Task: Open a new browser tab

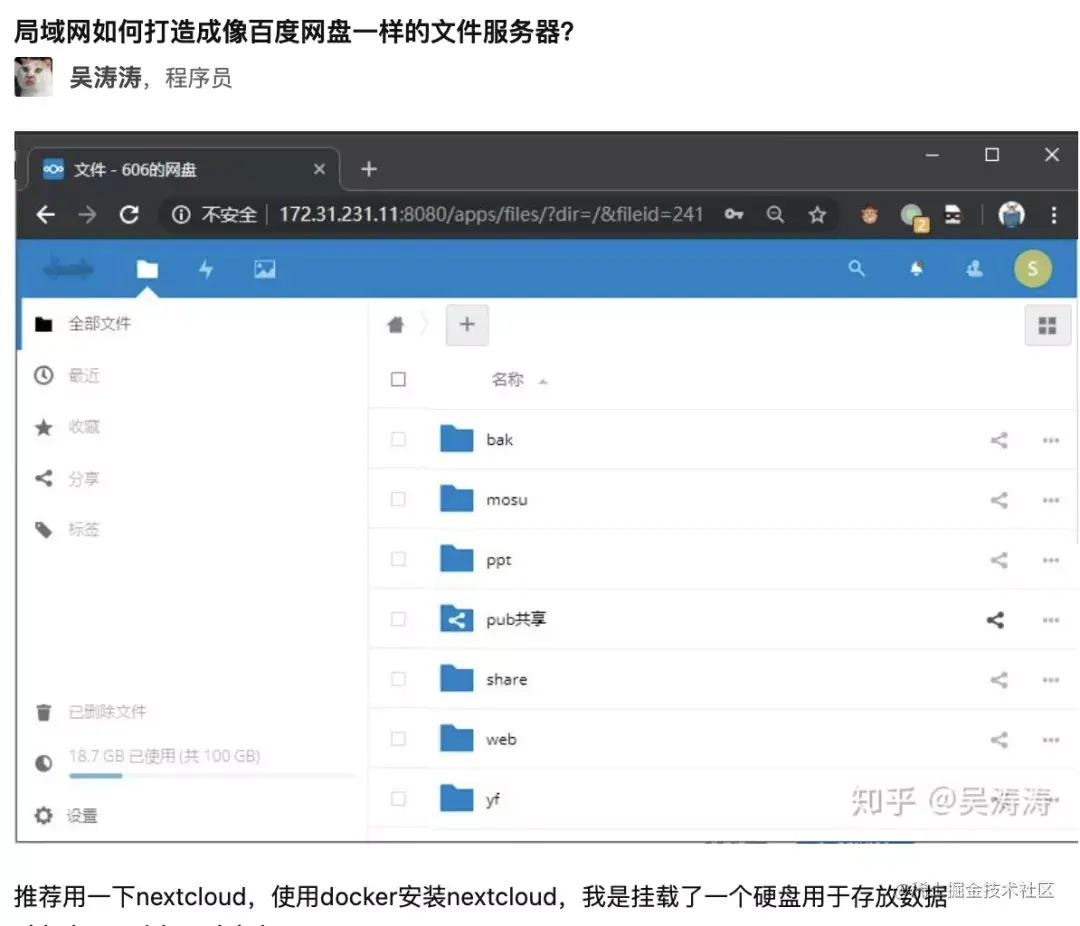Action: tap(368, 169)
